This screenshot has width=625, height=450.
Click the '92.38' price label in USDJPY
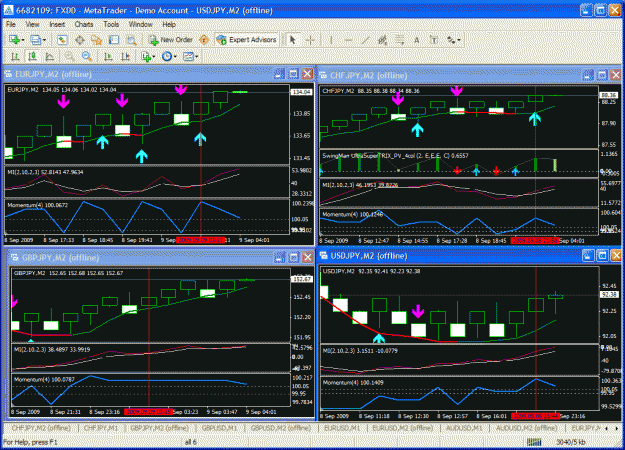click(609, 295)
